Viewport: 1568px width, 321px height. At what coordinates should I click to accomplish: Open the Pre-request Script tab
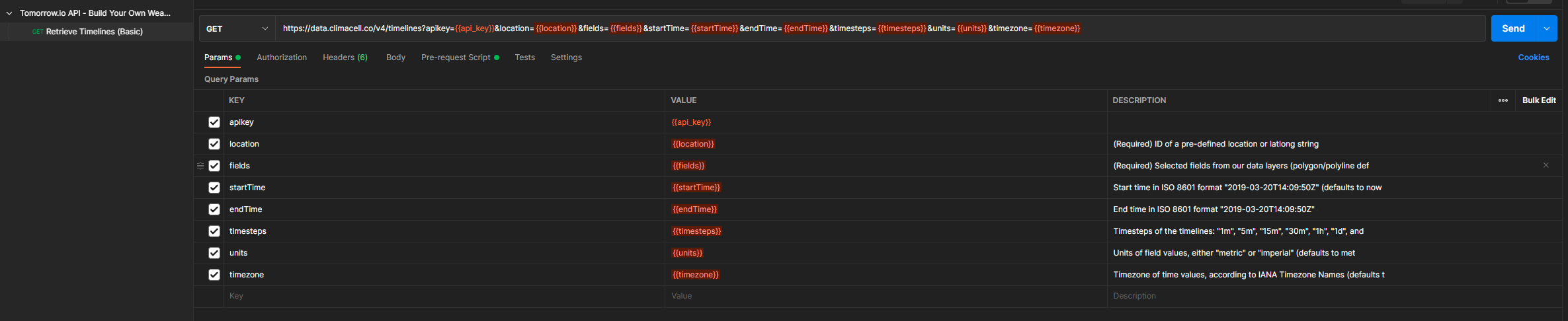pos(456,57)
